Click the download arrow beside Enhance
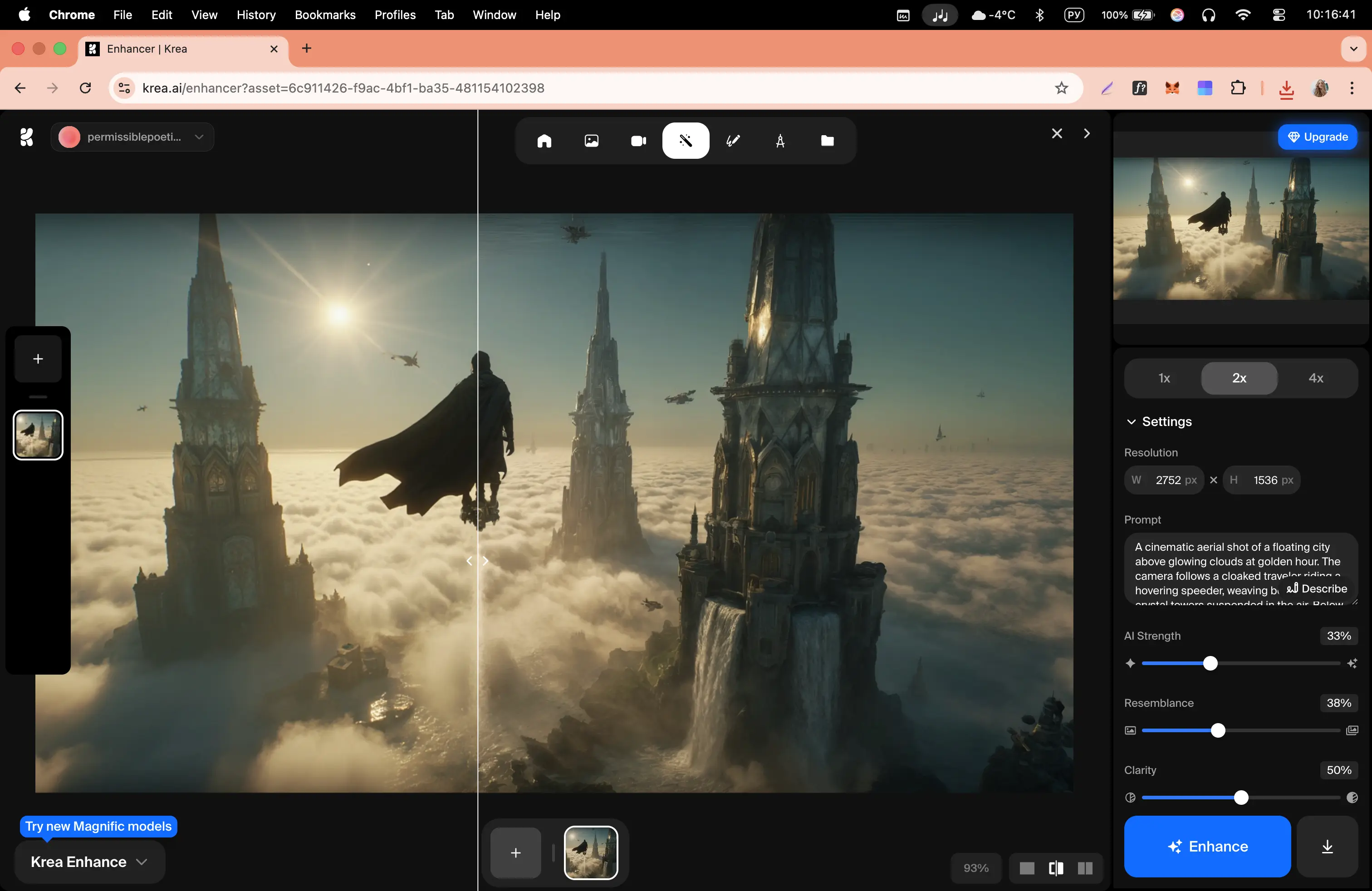 coord(1327,846)
